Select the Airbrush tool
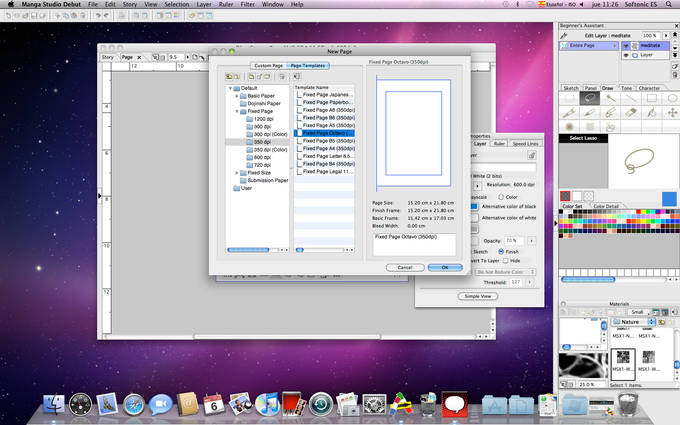This screenshot has width=680, height=425. tap(569, 127)
